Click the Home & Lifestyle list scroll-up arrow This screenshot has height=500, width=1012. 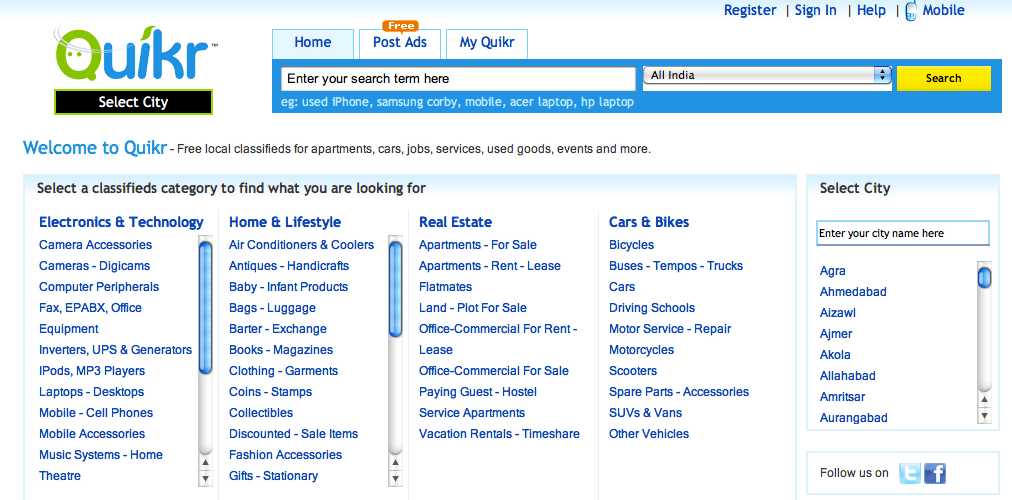[x=396, y=463]
